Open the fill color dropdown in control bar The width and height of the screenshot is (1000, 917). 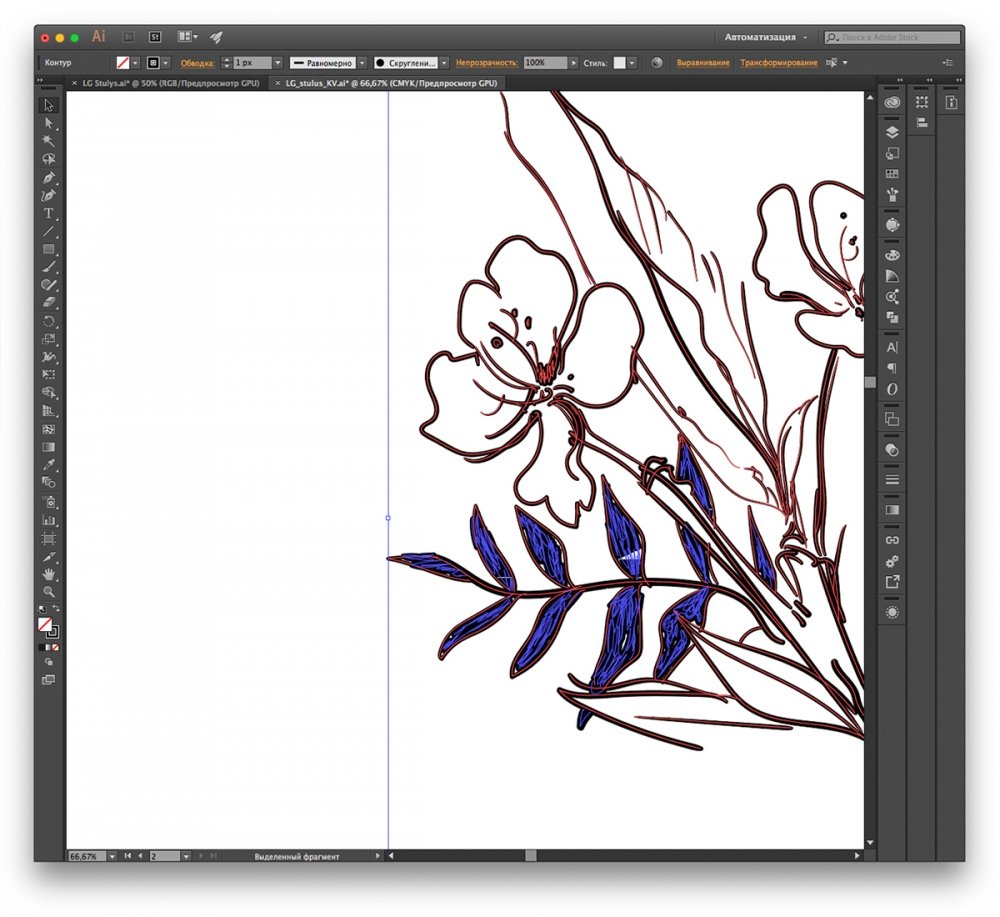point(135,62)
